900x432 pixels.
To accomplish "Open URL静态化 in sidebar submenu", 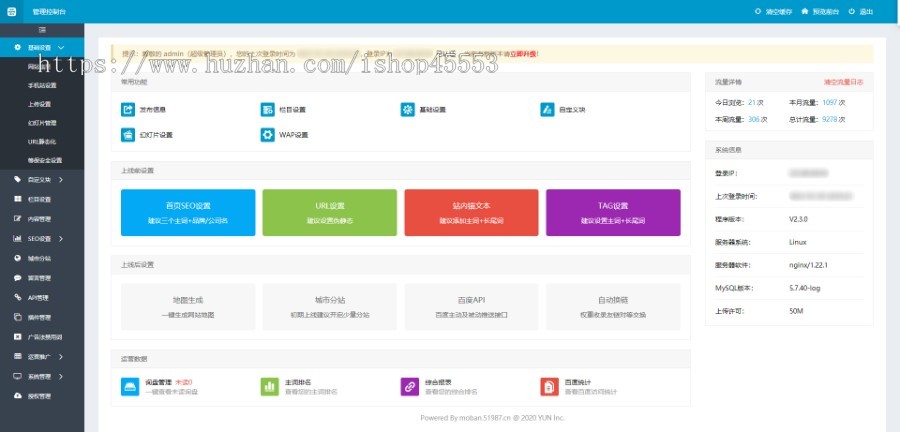I will (x=42, y=142).
